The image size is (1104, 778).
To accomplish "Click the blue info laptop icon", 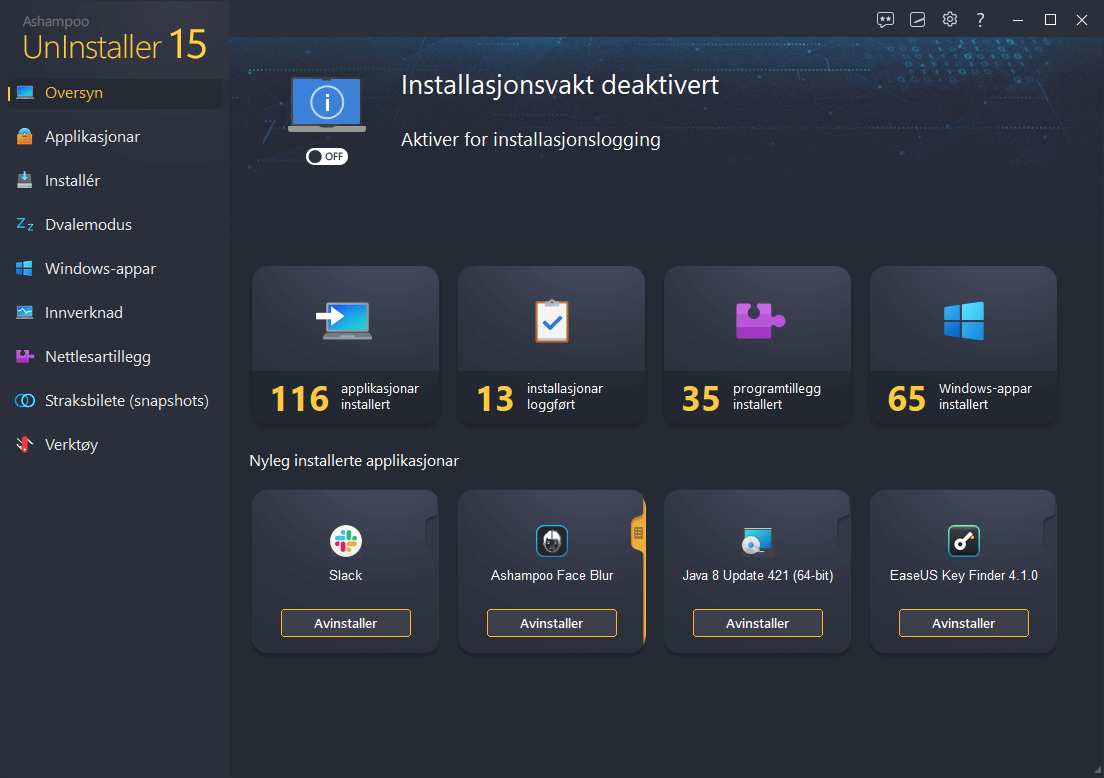I will point(327,104).
